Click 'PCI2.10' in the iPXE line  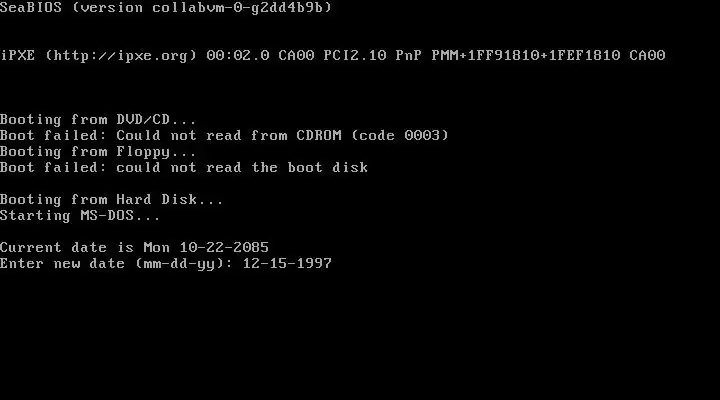(x=355, y=56)
